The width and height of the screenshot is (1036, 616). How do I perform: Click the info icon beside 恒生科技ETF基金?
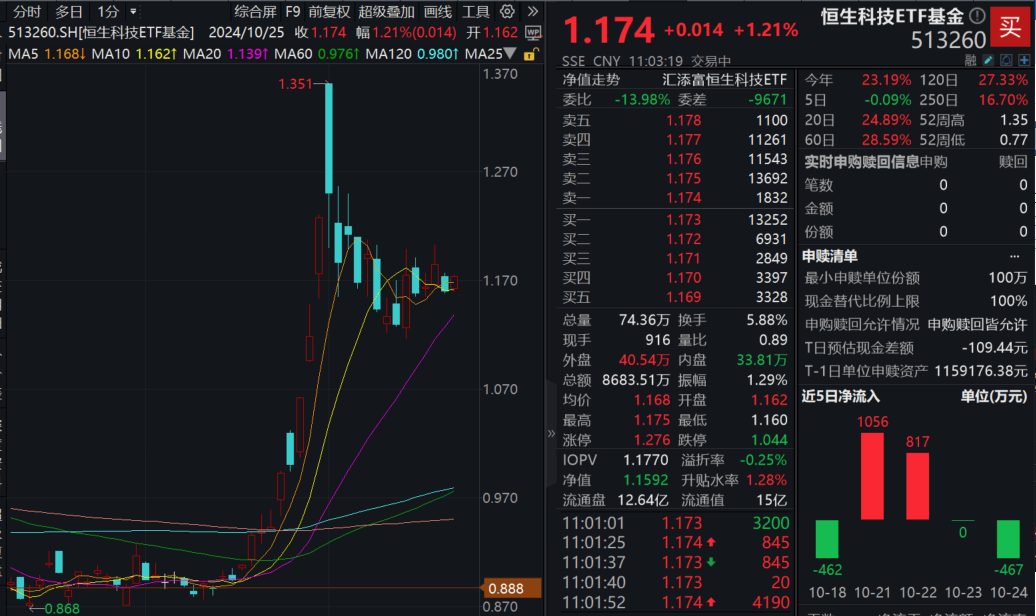tap(978, 16)
